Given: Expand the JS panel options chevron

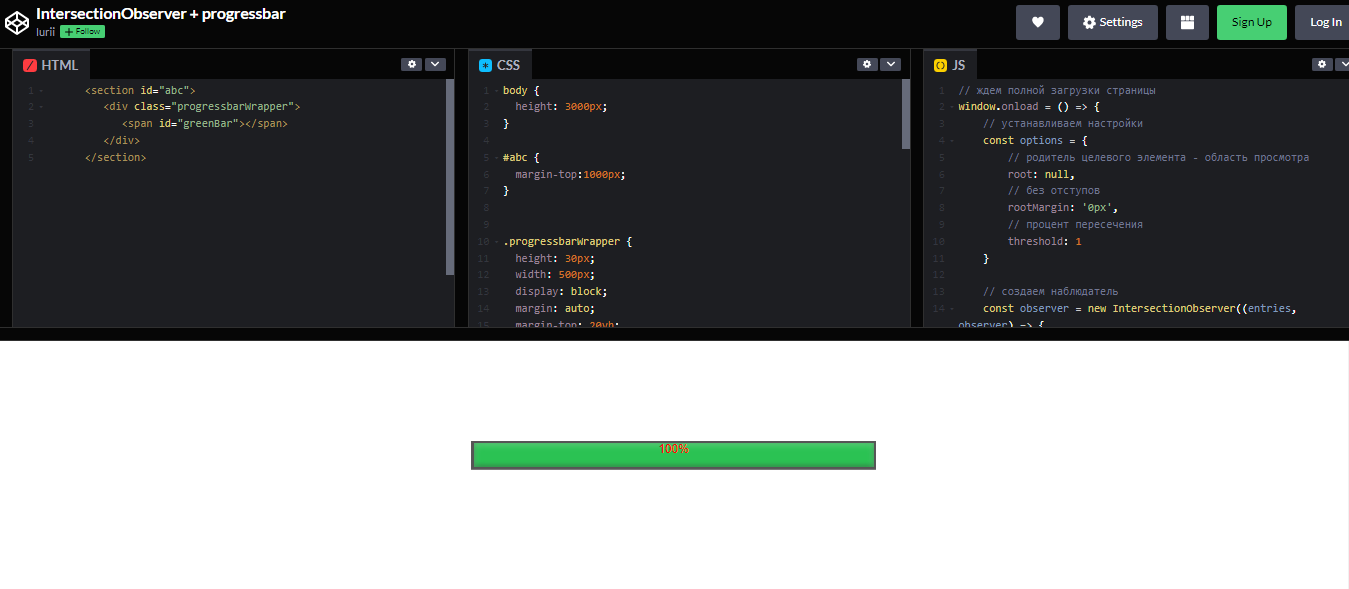Looking at the screenshot, I should (1343, 64).
